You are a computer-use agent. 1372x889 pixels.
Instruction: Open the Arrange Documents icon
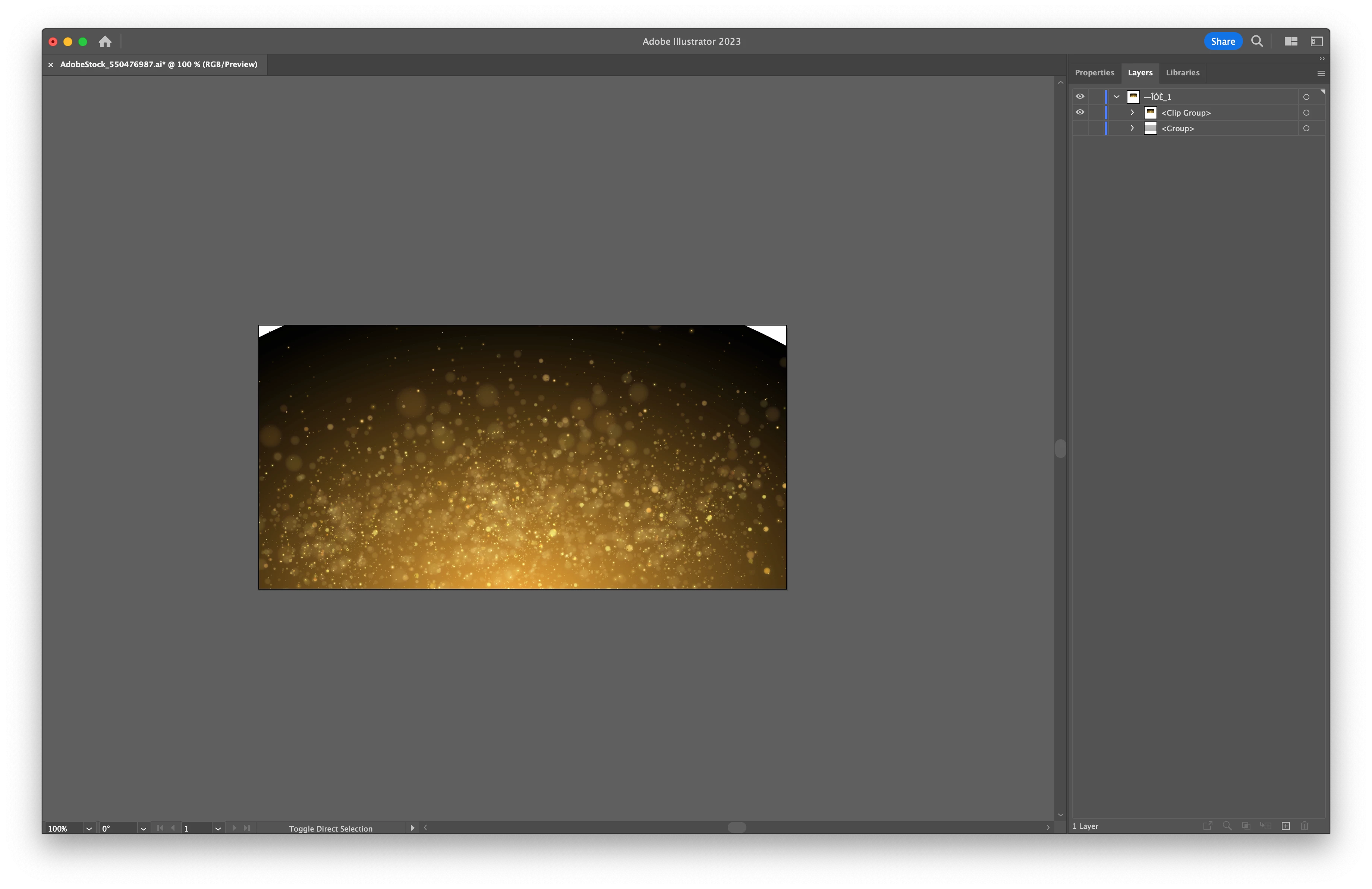(1291, 41)
